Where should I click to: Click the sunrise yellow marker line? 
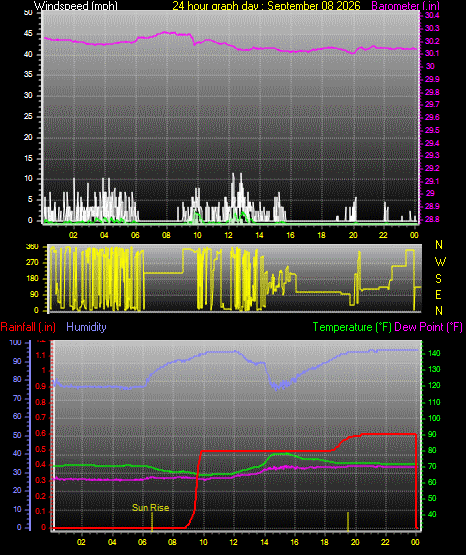[x=152, y=521]
